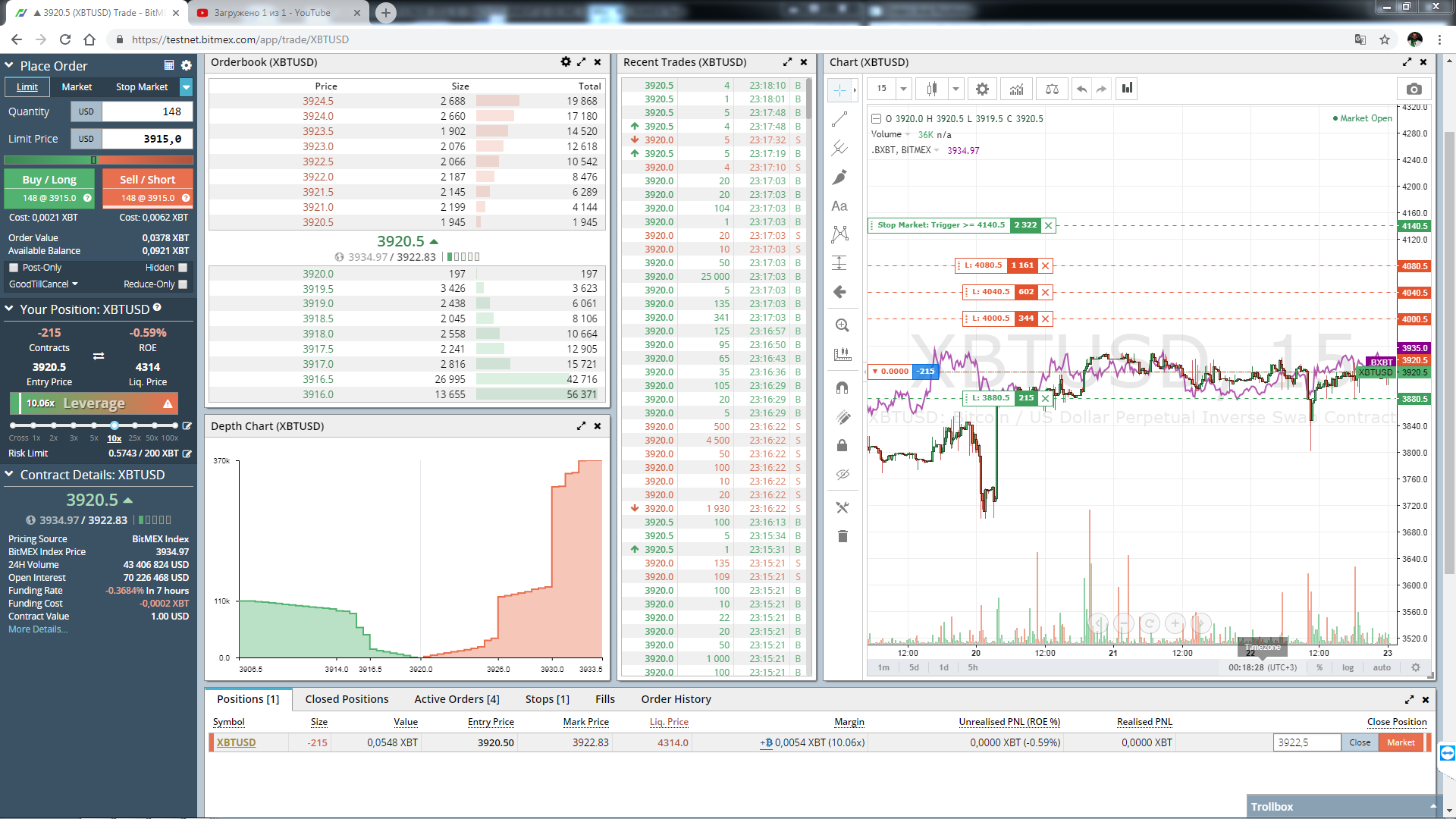Expand order type dropdown next to Stop Market
The image size is (1456, 819).
(x=186, y=87)
